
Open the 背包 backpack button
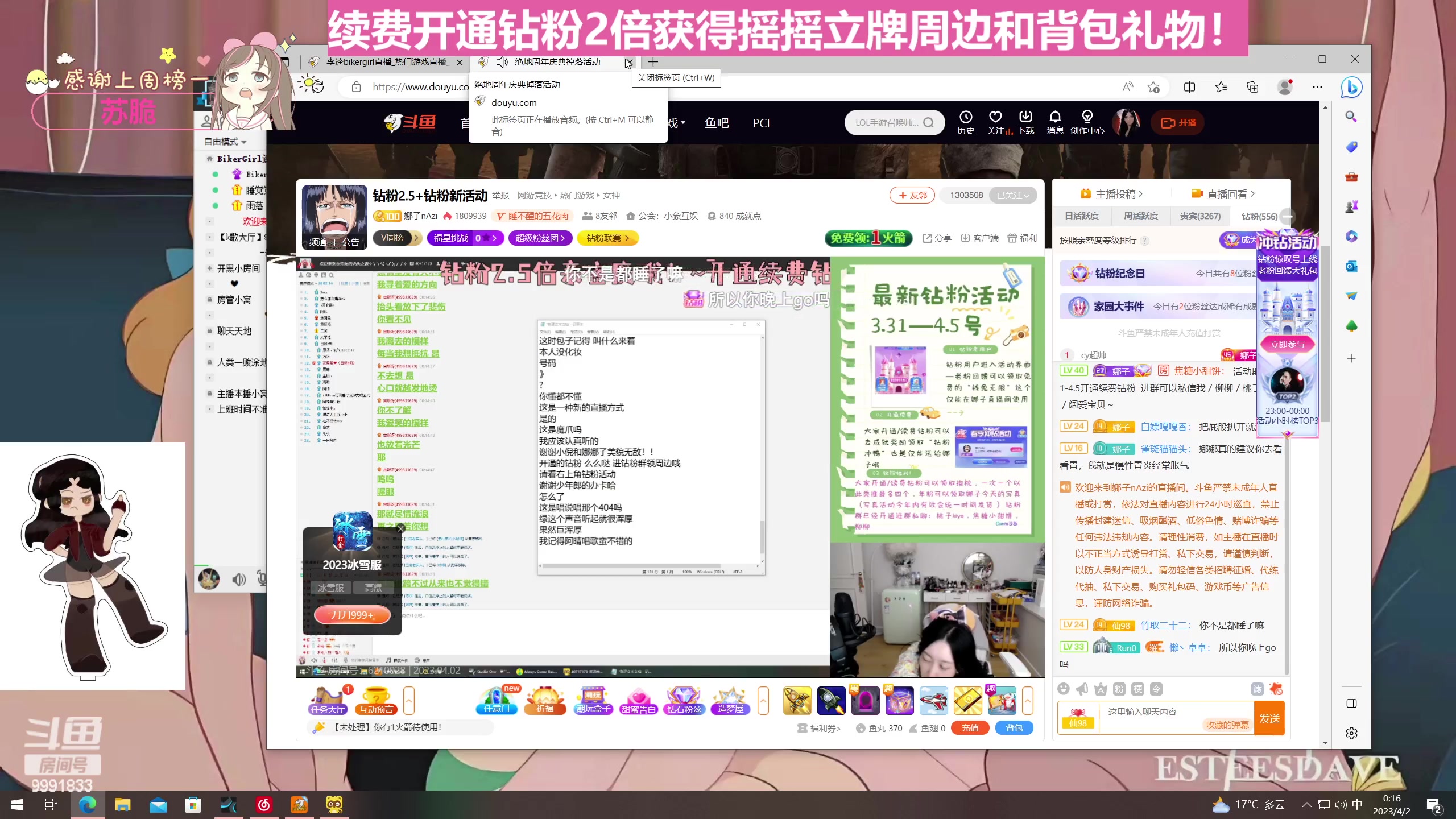tap(1014, 728)
